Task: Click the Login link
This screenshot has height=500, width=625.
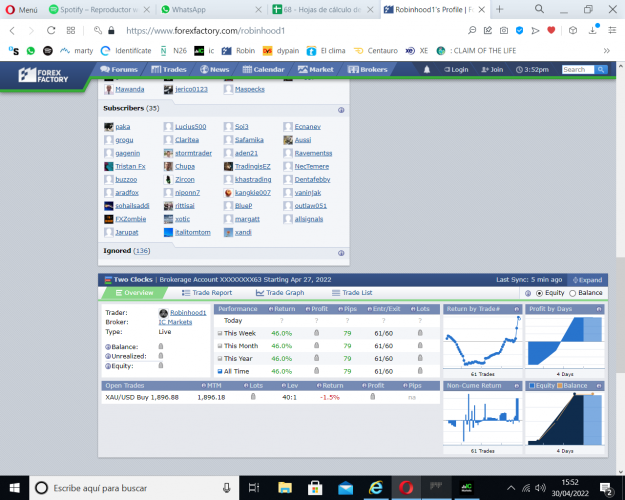Action: coord(456,70)
